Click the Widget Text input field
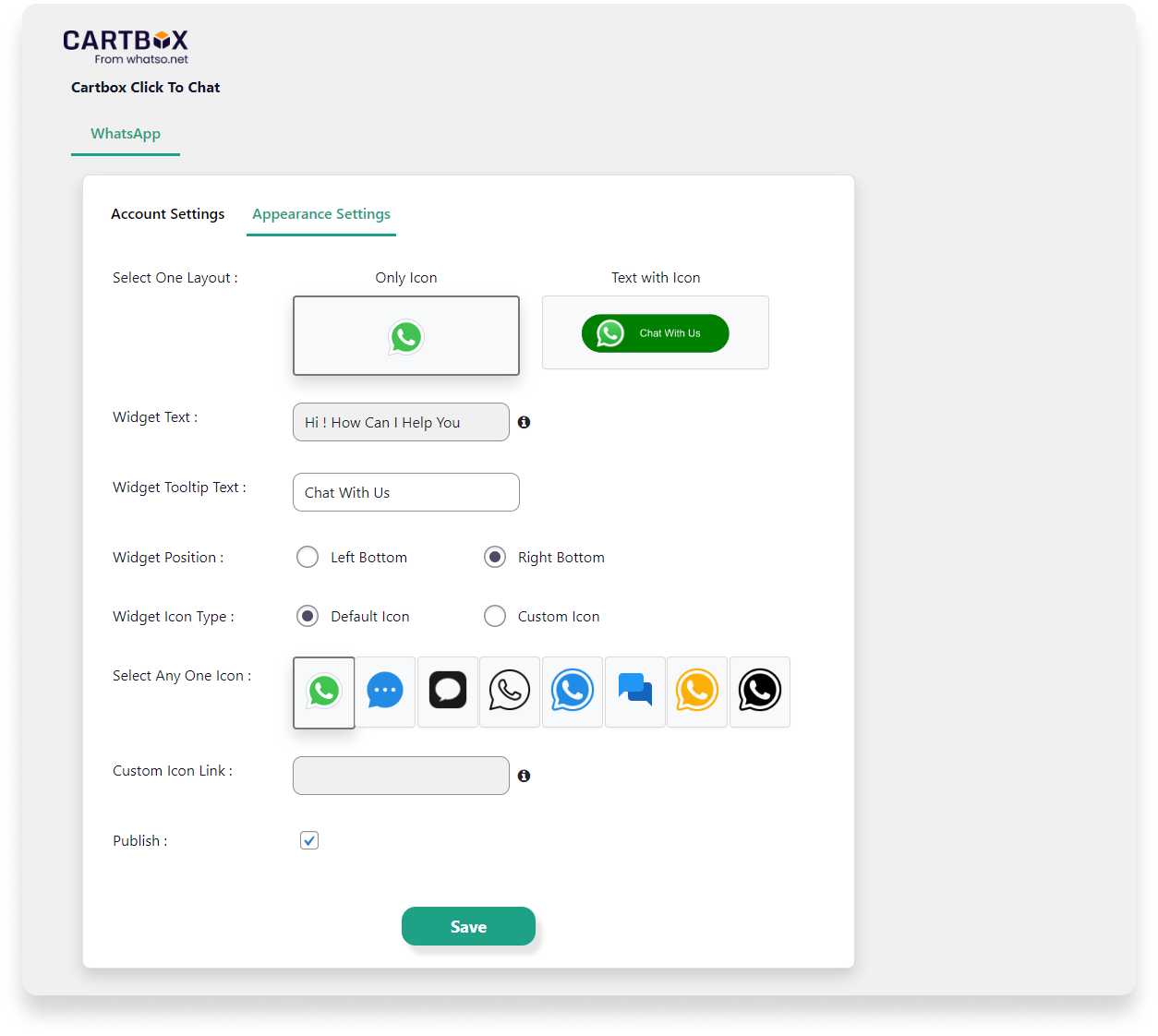The height and width of the screenshot is (1036, 1158). tap(401, 422)
